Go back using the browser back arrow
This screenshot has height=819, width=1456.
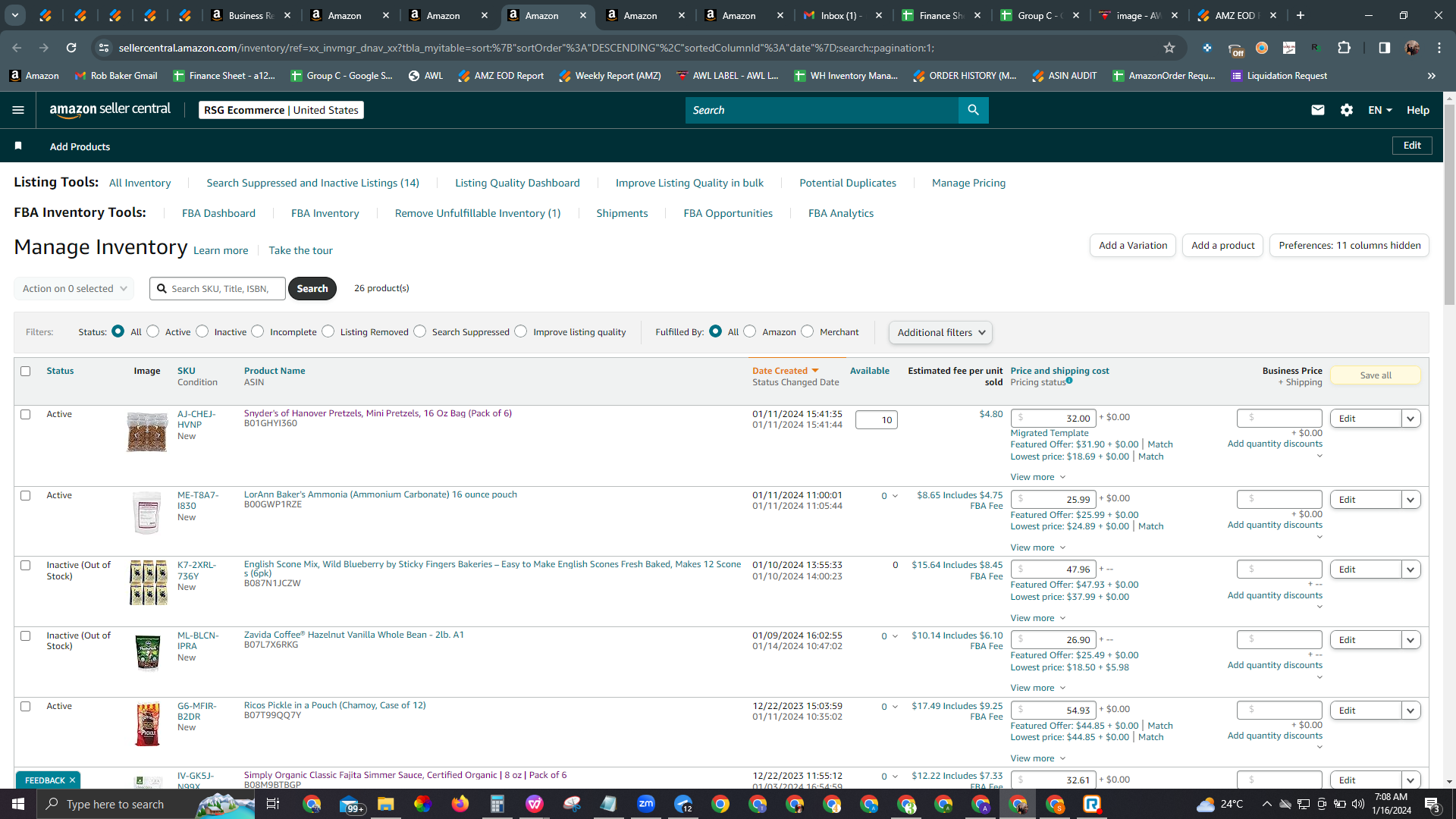point(17,48)
